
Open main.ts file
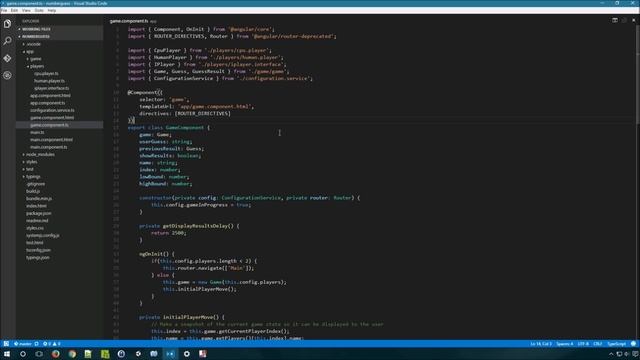pos(37,132)
